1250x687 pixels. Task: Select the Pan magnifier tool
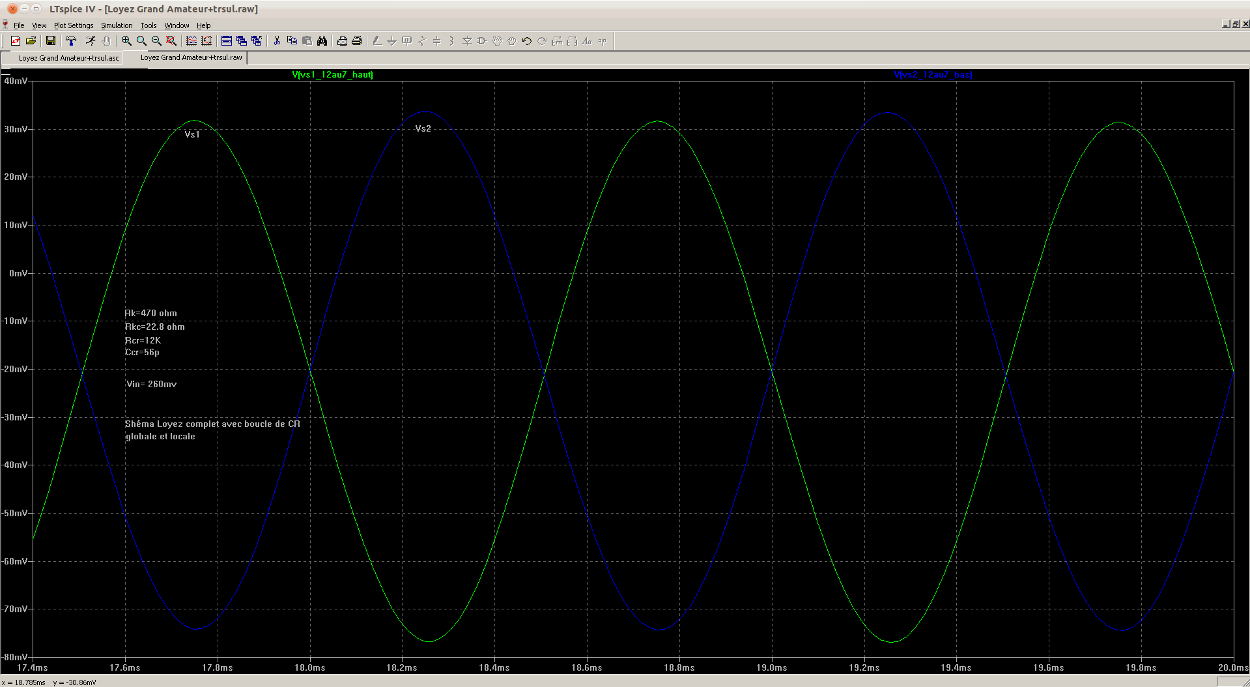pos(141,41)
